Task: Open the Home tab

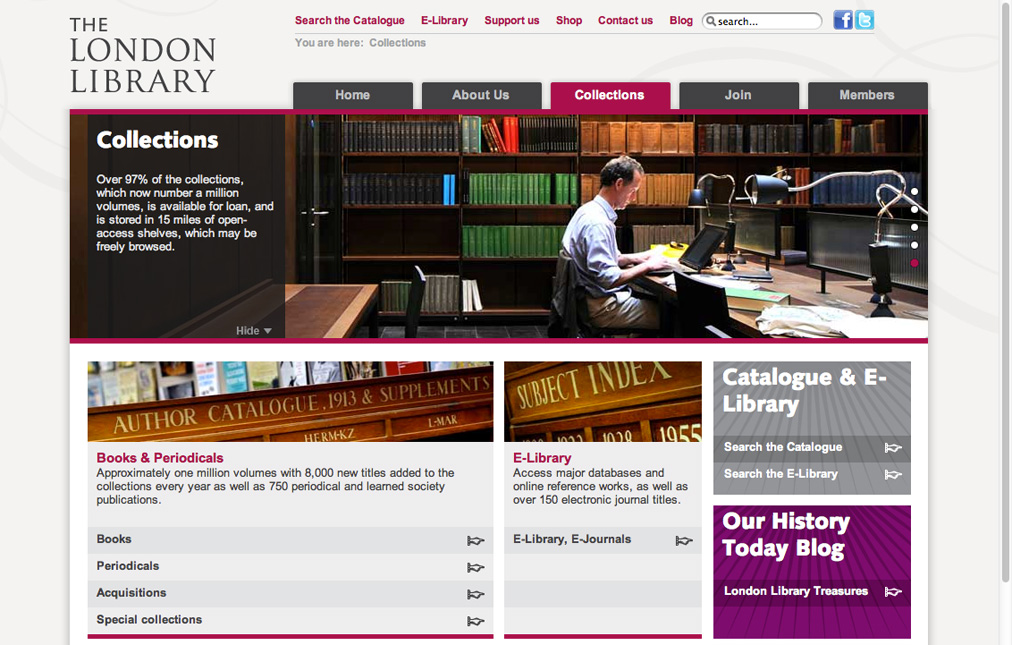Action: [x=353, y=96]
